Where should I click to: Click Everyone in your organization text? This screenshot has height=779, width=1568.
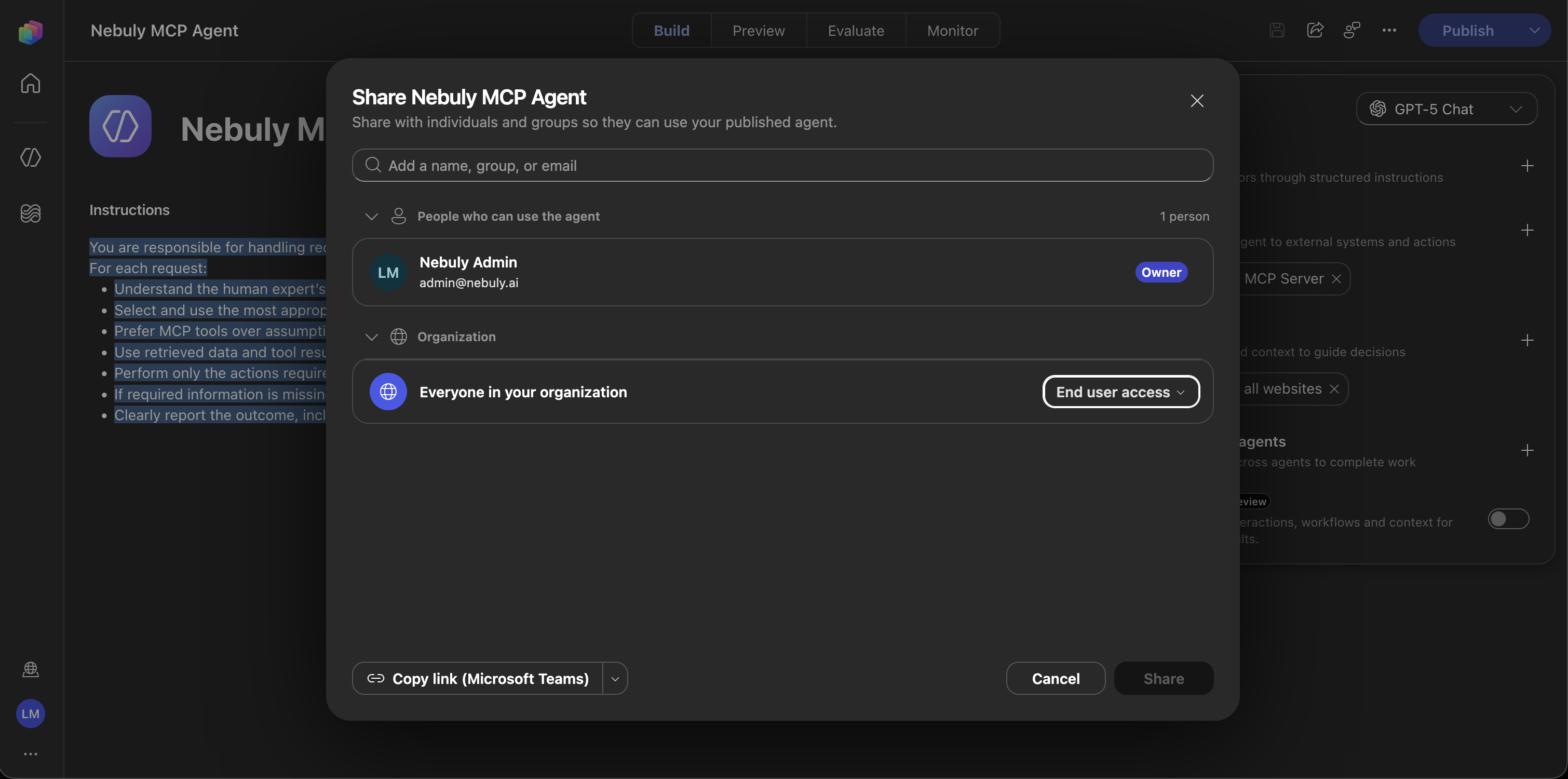click(523, 392)
